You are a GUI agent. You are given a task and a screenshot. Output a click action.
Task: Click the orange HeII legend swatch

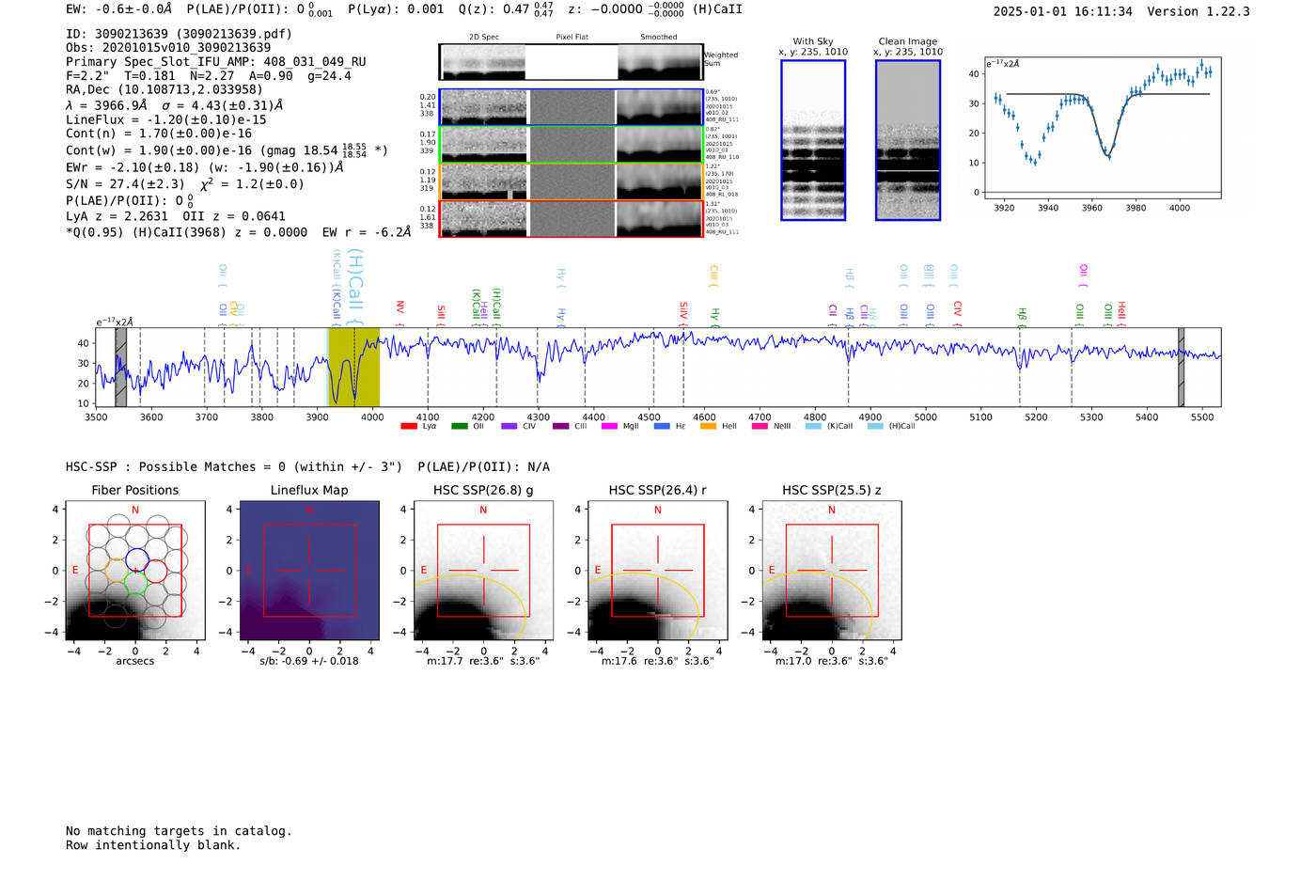[x=709, y=426]
